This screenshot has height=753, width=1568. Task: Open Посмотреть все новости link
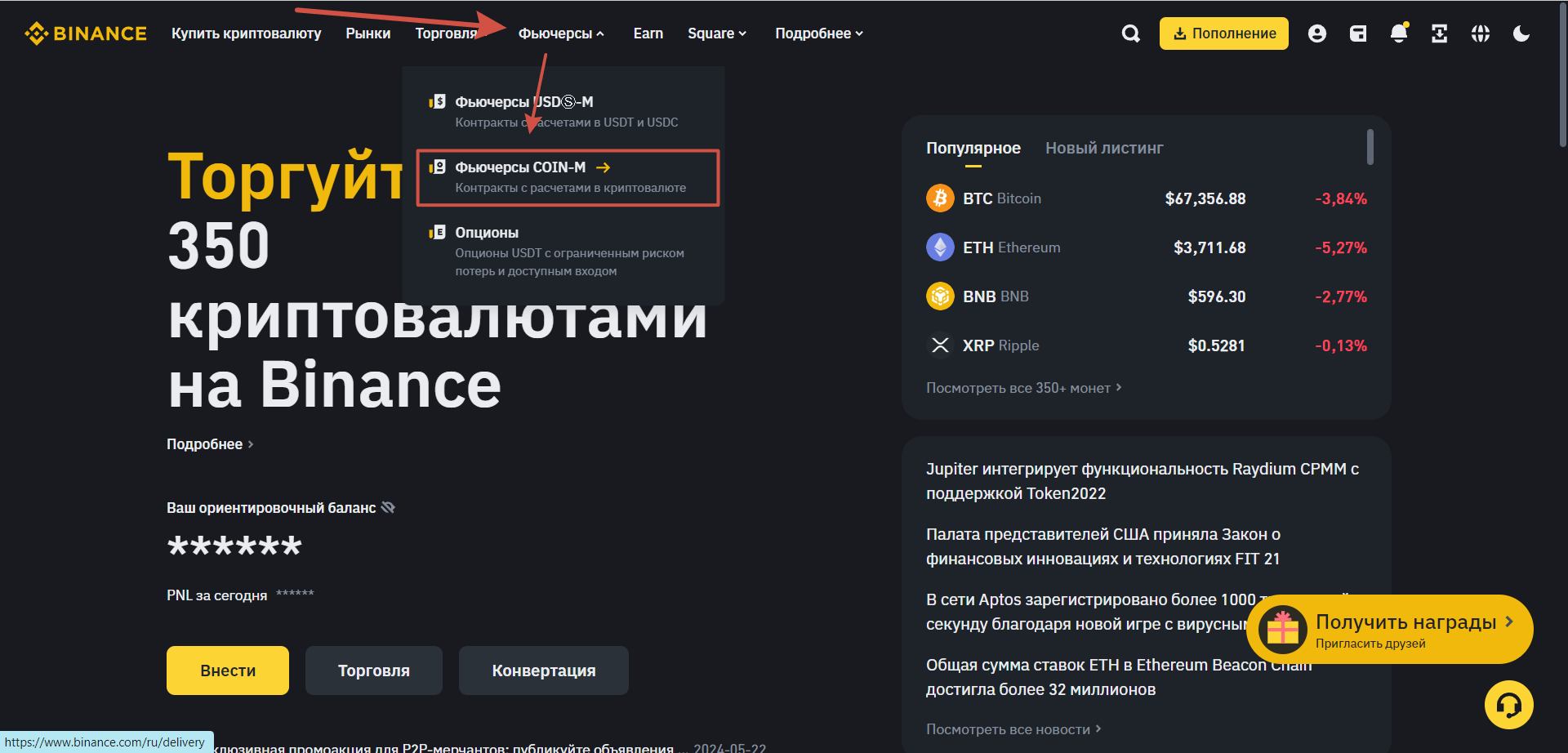[1013, 729]
